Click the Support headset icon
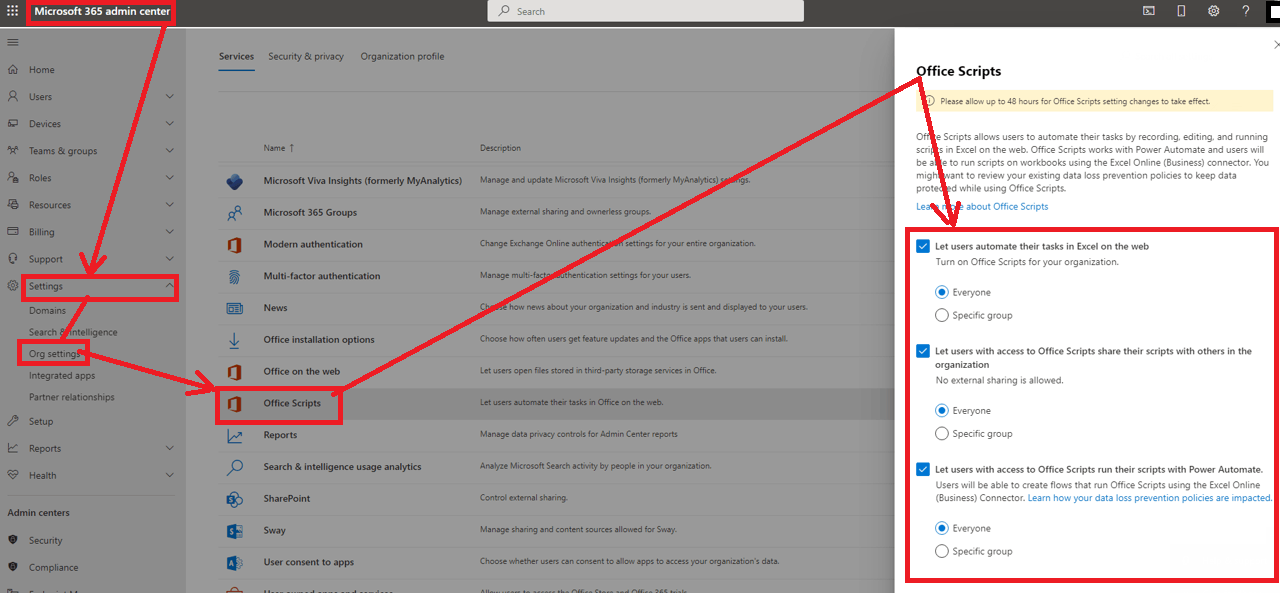The height and width of the screenshot is (593, 1280). pyautogui.click(x=13, y=259)
